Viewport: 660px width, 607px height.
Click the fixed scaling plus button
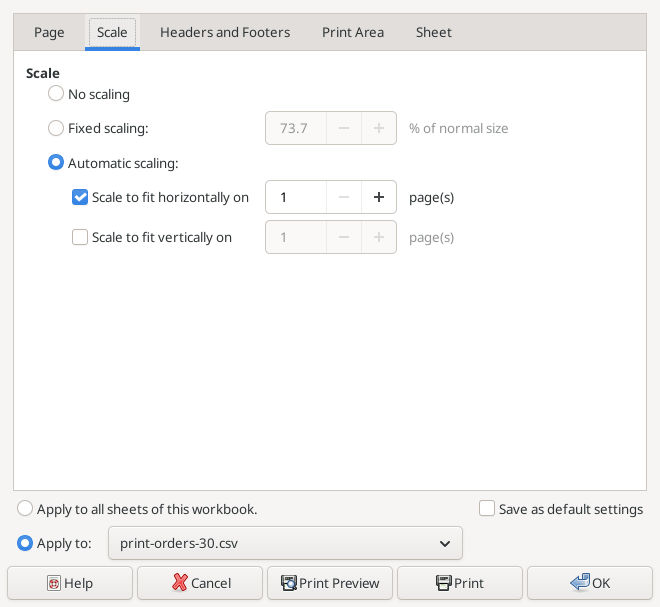pyautogui.click(x=379, y=128)
